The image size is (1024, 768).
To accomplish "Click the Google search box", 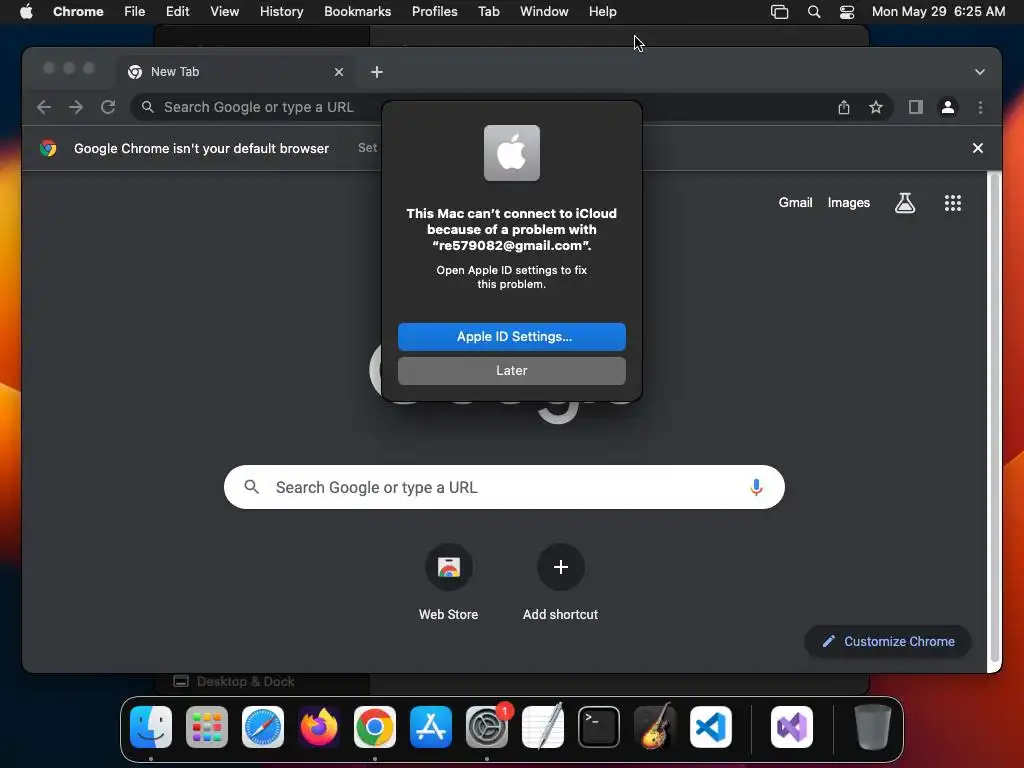I will [504, 487].
